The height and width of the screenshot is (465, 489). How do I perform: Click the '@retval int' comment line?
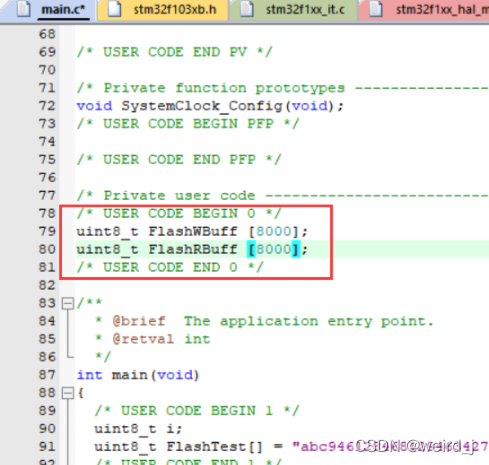tap(152, 339)
